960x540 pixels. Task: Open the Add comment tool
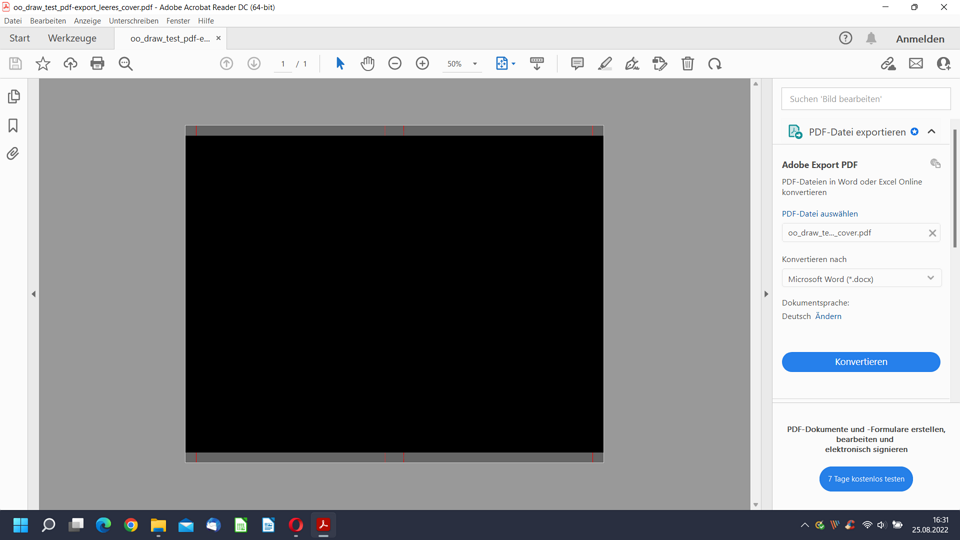[577, 64]
